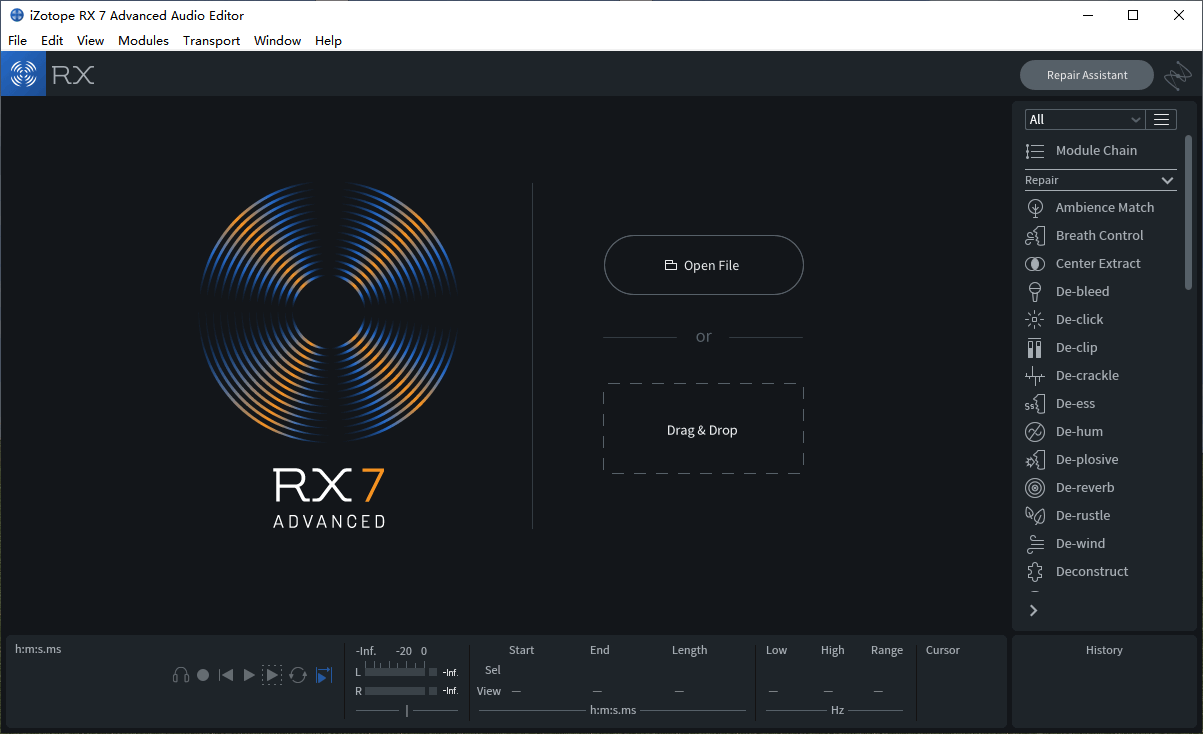Click the De-wind module icon
This screenshot has width=1203, height=734.
[x=1035, y=544]
